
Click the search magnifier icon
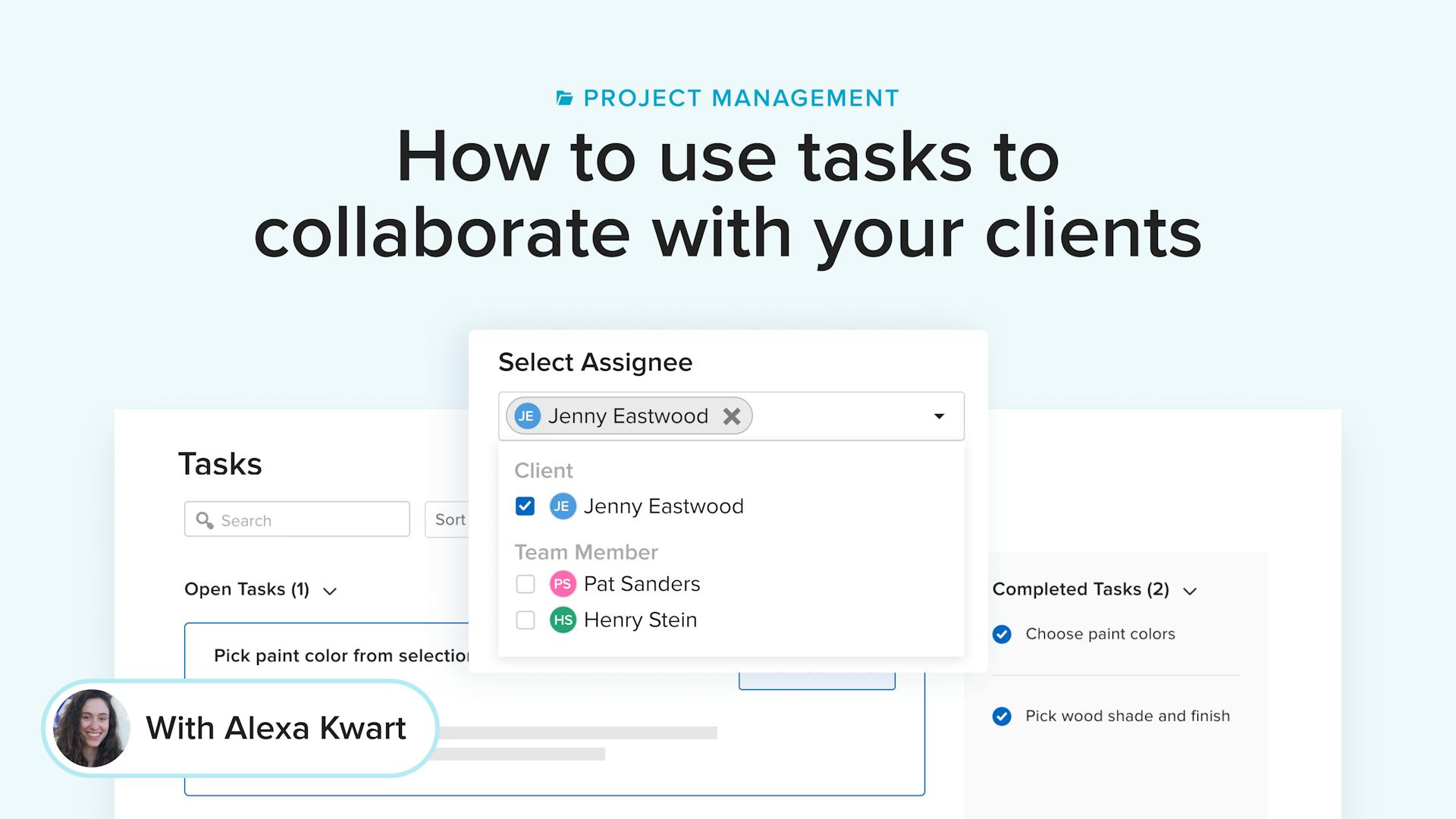(204, 520)
